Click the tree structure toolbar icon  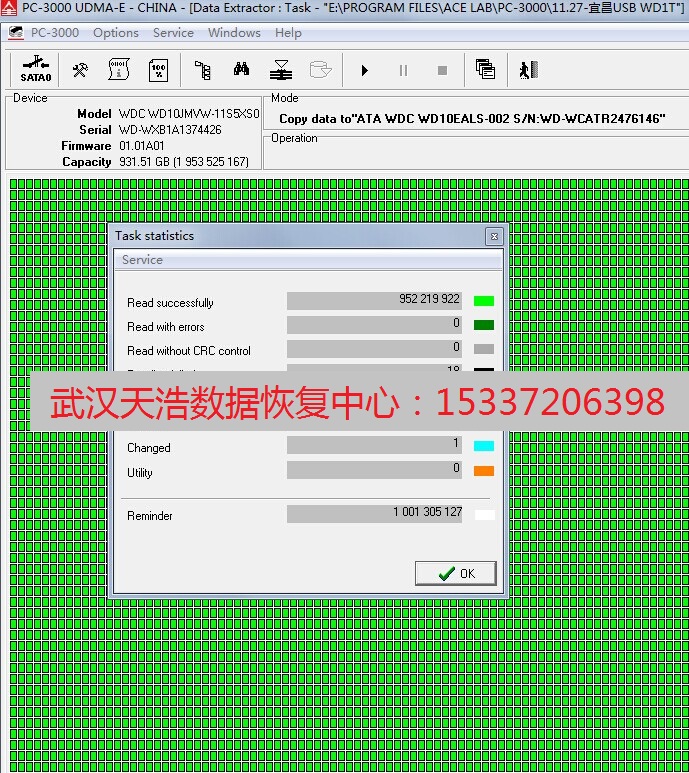pyautogui.click(x=202, y=70)
